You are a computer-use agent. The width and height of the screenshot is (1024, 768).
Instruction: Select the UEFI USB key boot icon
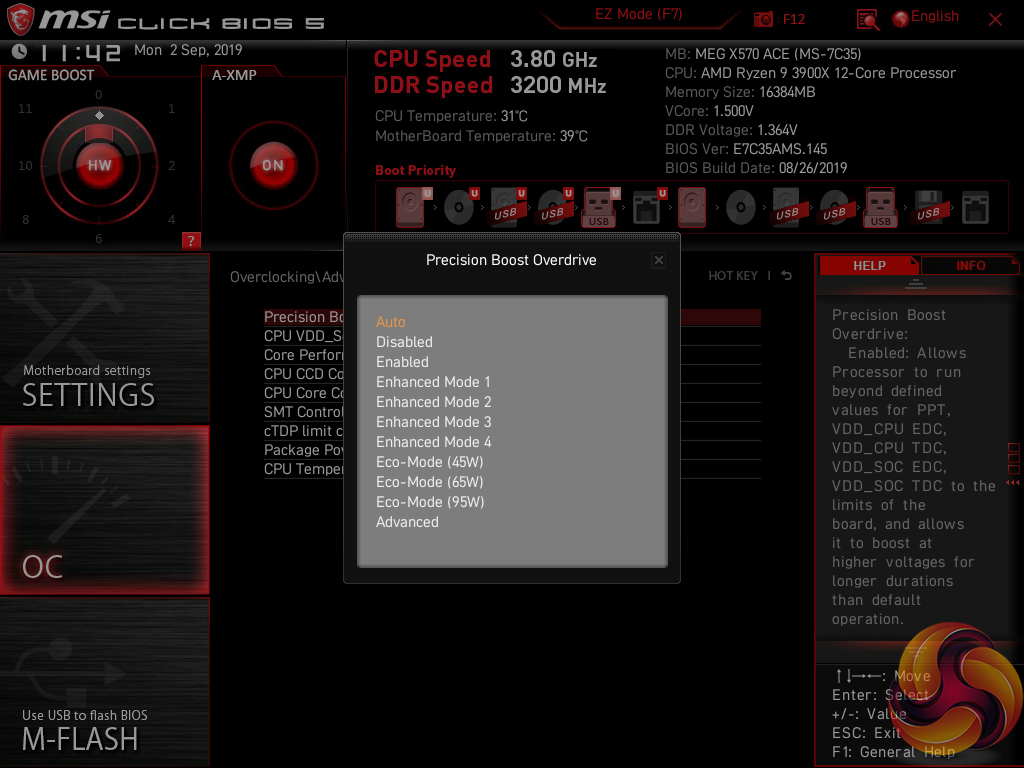coord(601,207)
